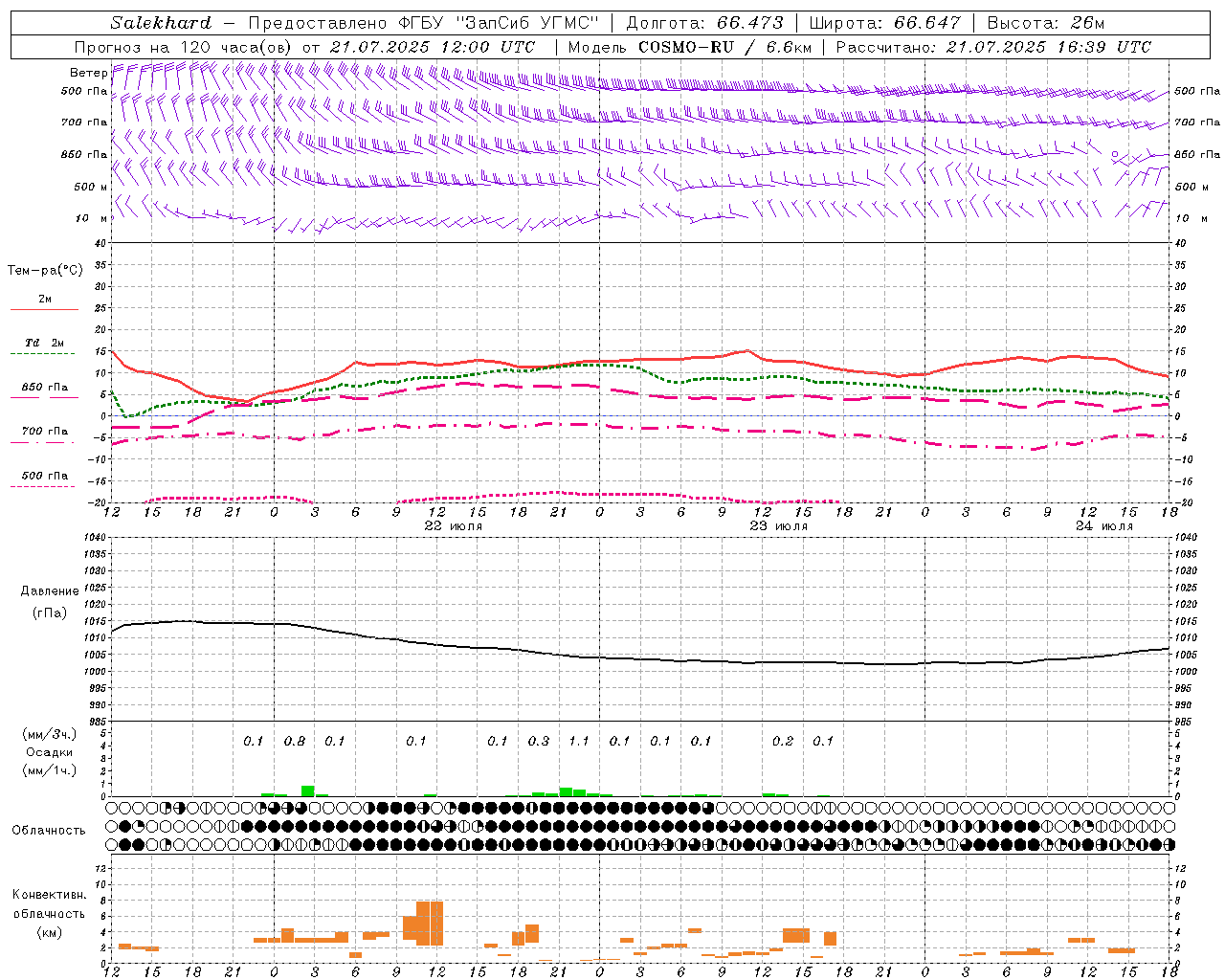
Task: Click the 700 гПа temperature legend label
Action: 45,431
